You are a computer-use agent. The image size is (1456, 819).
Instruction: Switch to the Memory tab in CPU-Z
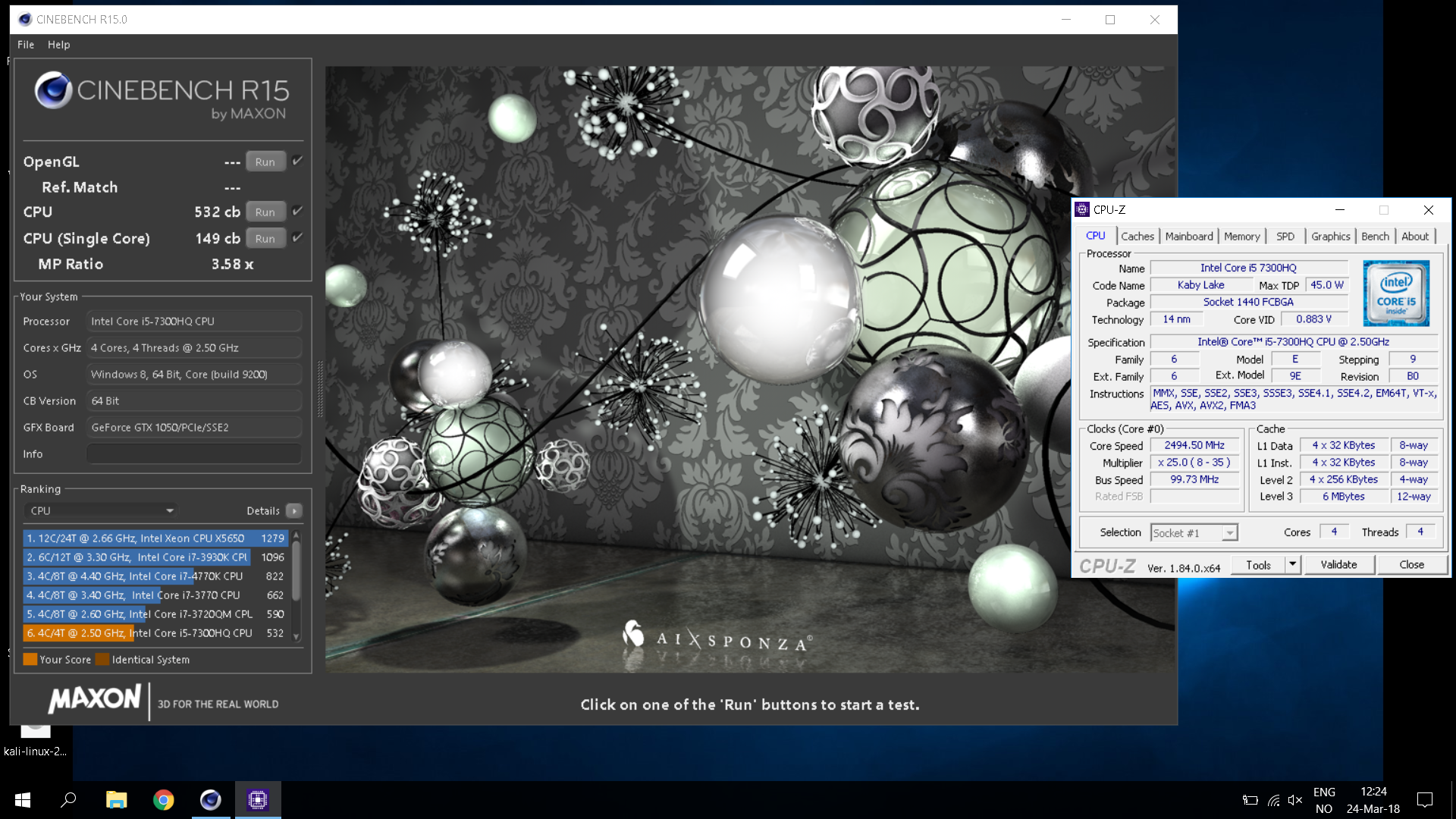tap(1241, 237)
